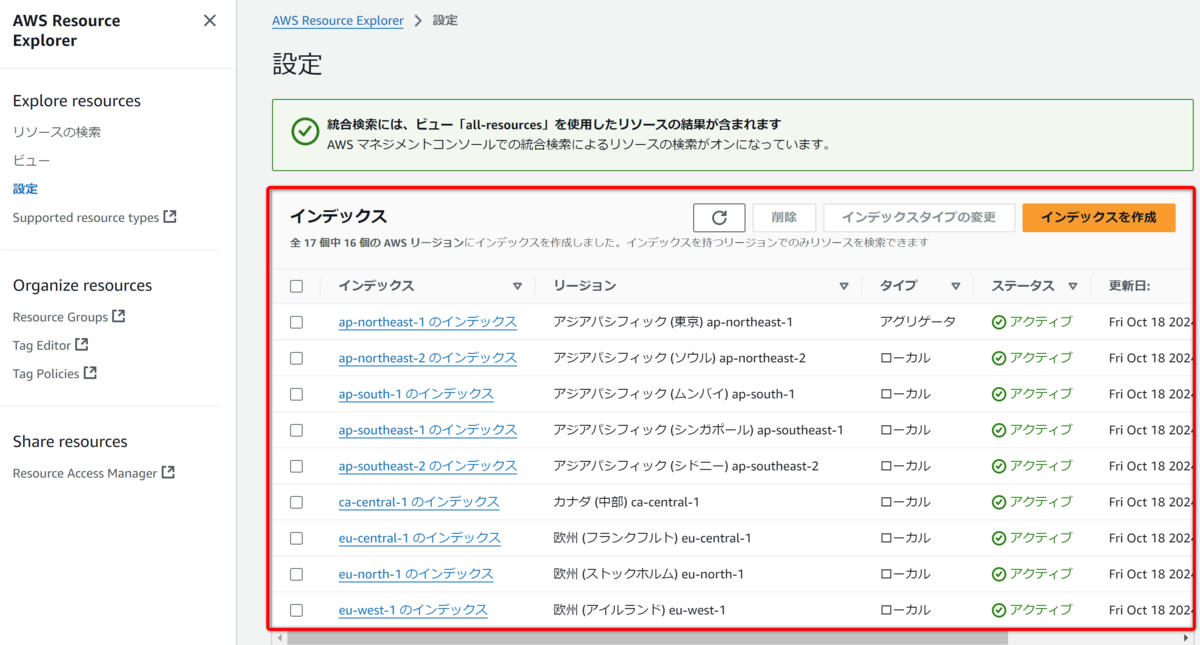1200x645 pixels.
Task: Click external link icon beside Resource Groups
Action: (119, 316)
